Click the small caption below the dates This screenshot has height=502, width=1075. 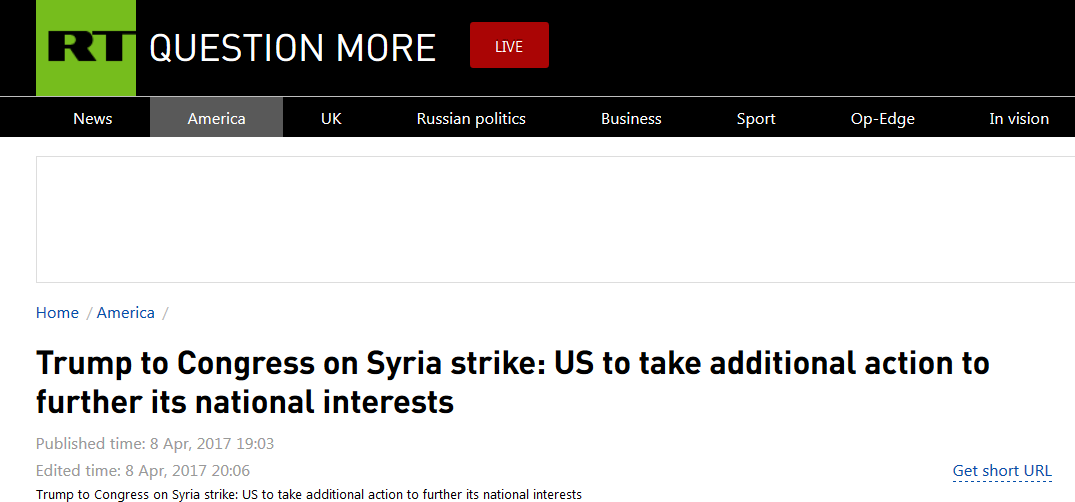(x=308, y=495)
